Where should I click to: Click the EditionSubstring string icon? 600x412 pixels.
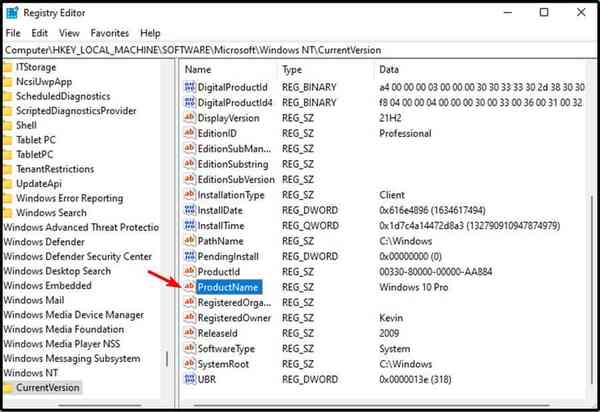pos(190,164)
